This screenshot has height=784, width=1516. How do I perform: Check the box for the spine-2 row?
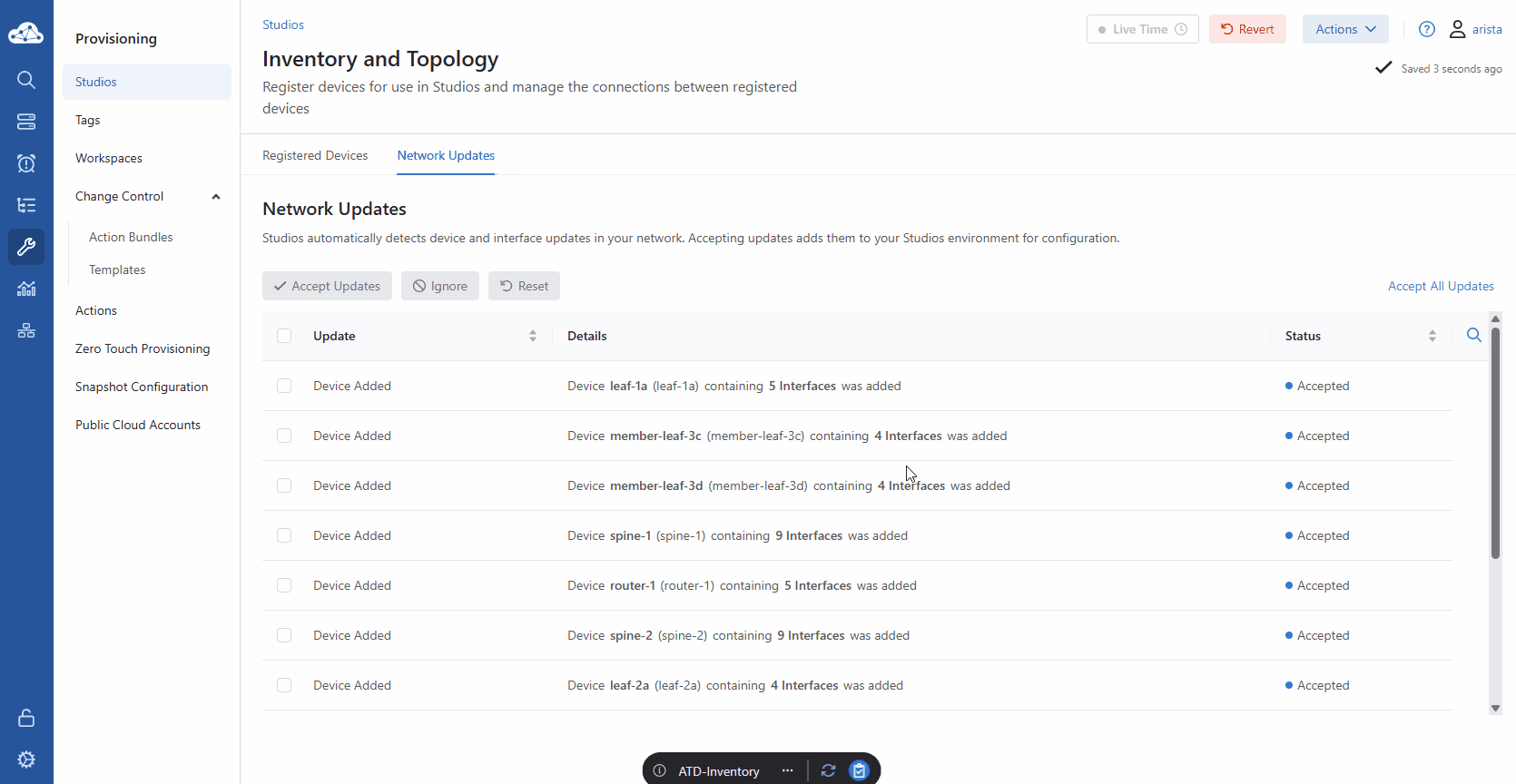(x=284, y=635)
